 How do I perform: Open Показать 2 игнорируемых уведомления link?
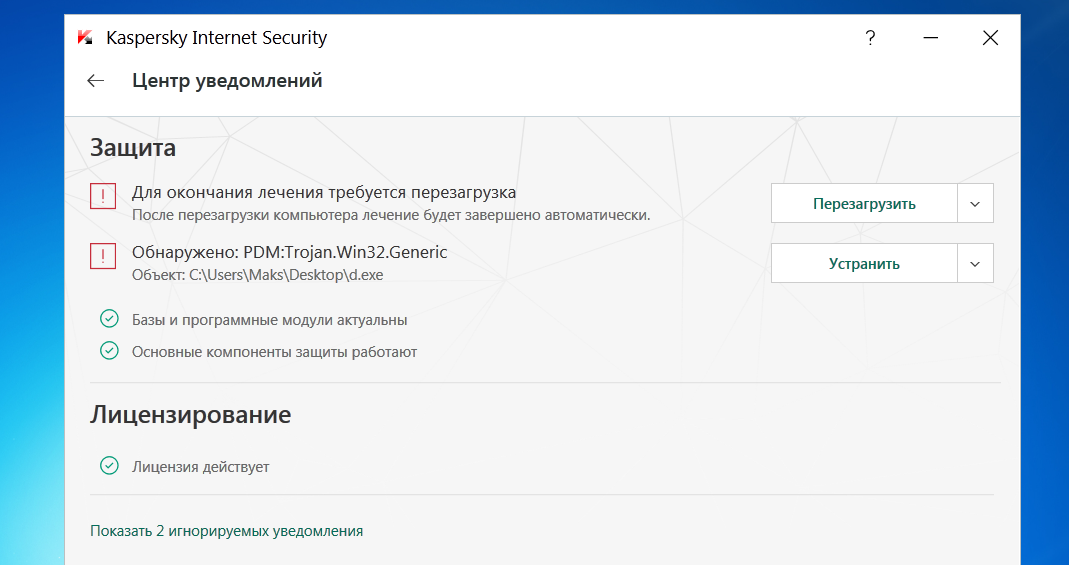click(226, 531)
